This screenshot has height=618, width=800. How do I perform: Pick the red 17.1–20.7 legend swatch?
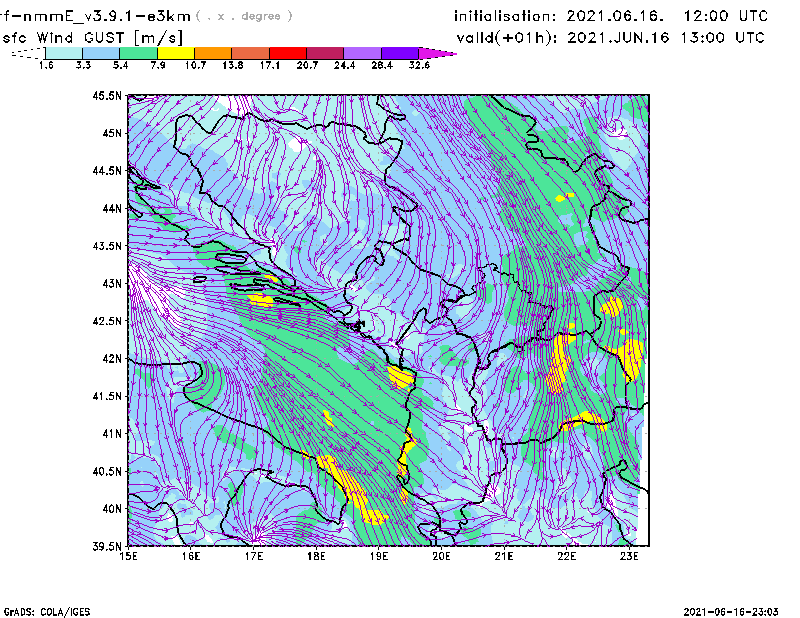click(288, 53)
